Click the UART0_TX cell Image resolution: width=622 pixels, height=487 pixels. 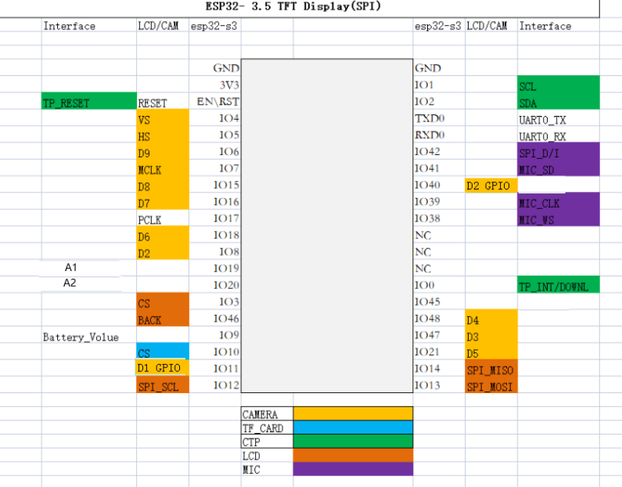(x=558, y=119)
